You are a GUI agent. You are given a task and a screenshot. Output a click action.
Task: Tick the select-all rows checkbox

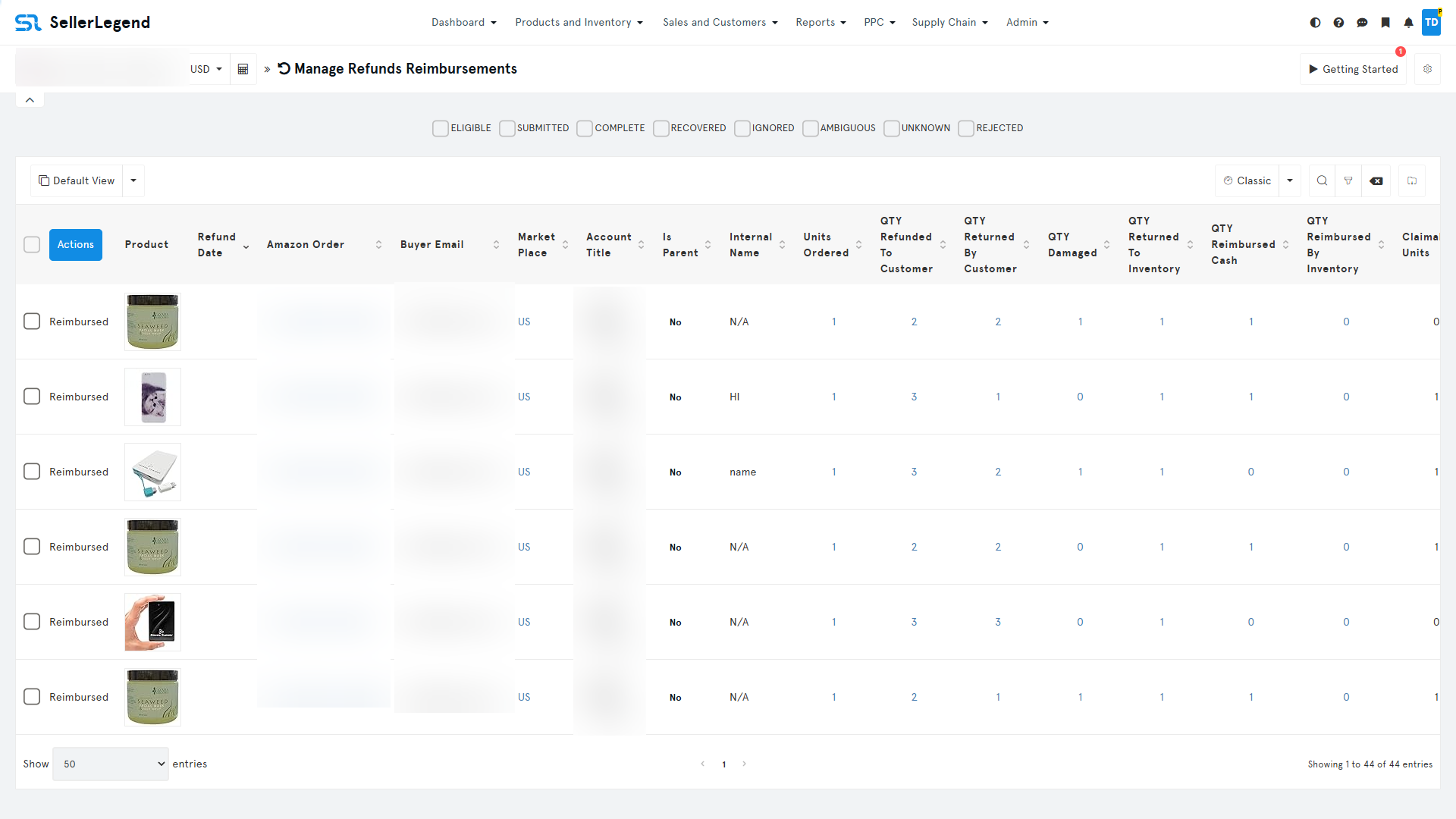click(x=32, y=244)
